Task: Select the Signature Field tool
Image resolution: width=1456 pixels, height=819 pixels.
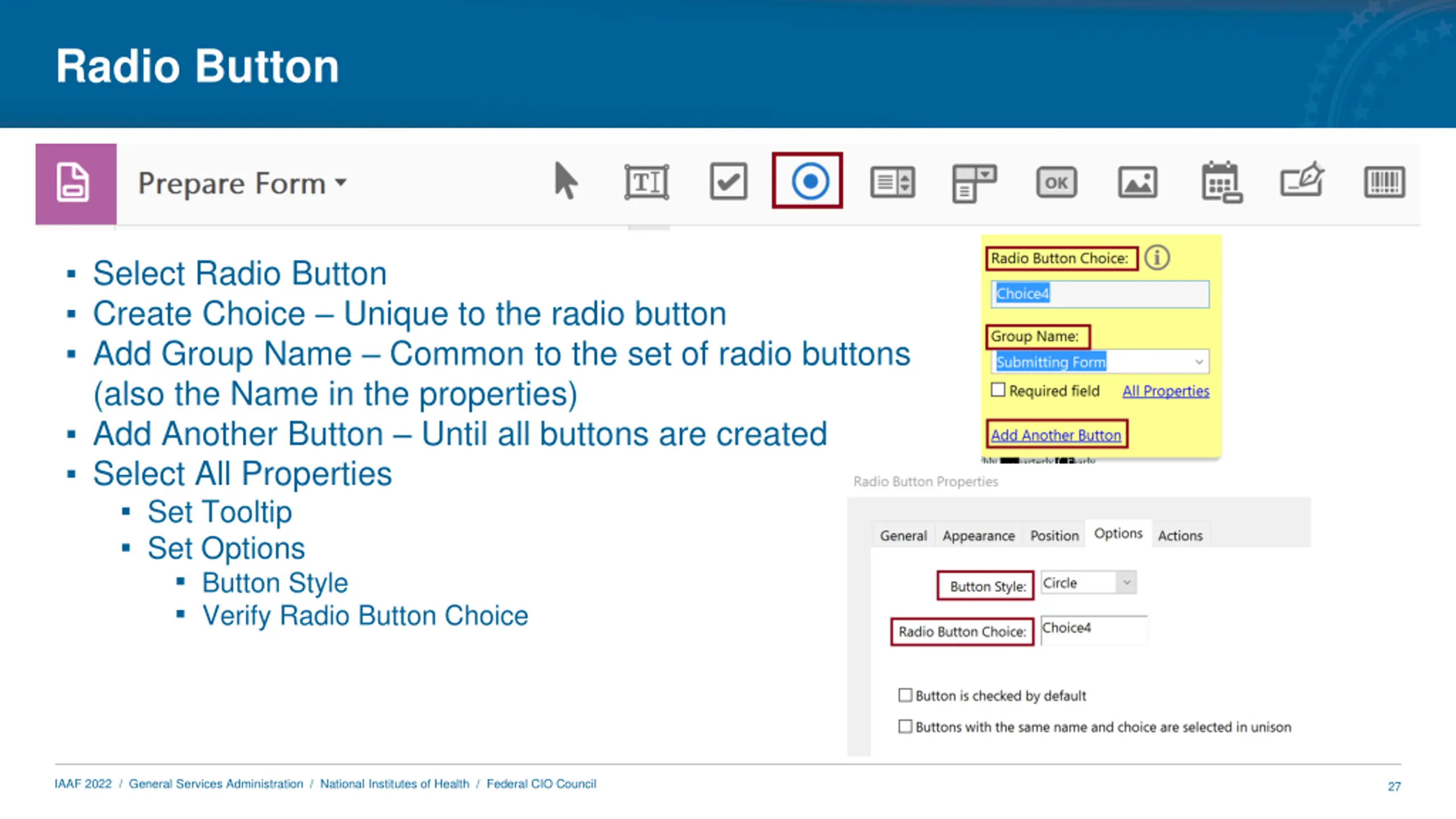Action: [1302, 180]
